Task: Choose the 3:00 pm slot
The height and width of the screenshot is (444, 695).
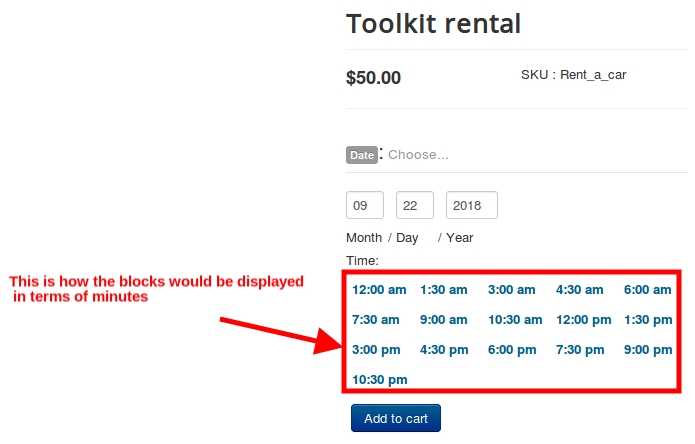Action: point(376,350)
